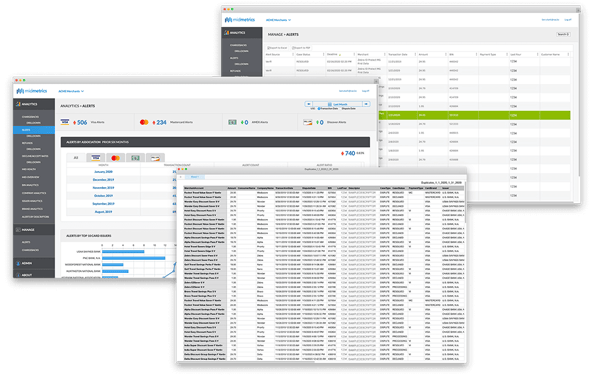Select the AMEX tab in Alerts by Association
Image resolution: width=600 pixels, height=375 pixels.
[135, 158]
